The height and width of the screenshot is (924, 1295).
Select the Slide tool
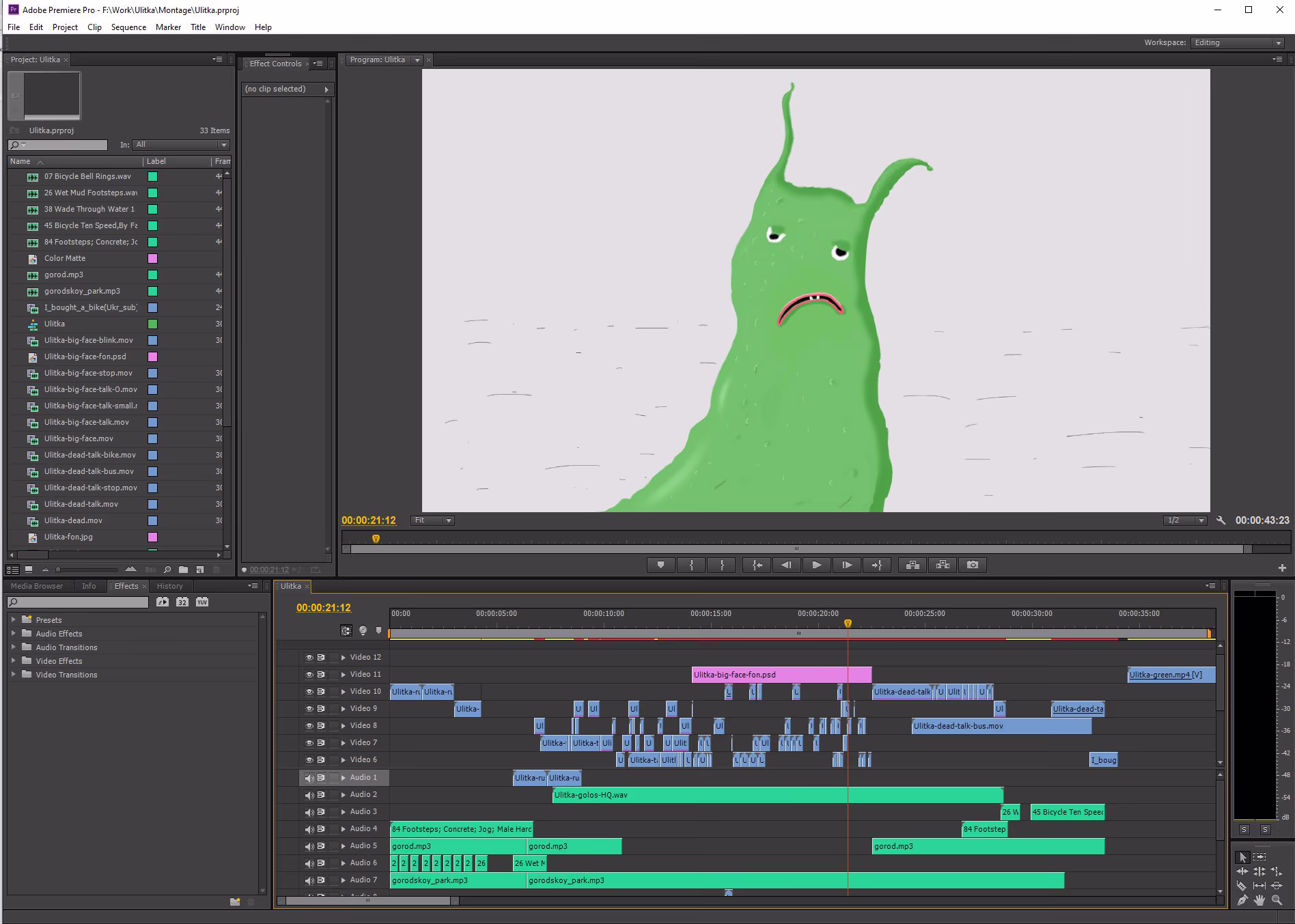pos(1277,886)
